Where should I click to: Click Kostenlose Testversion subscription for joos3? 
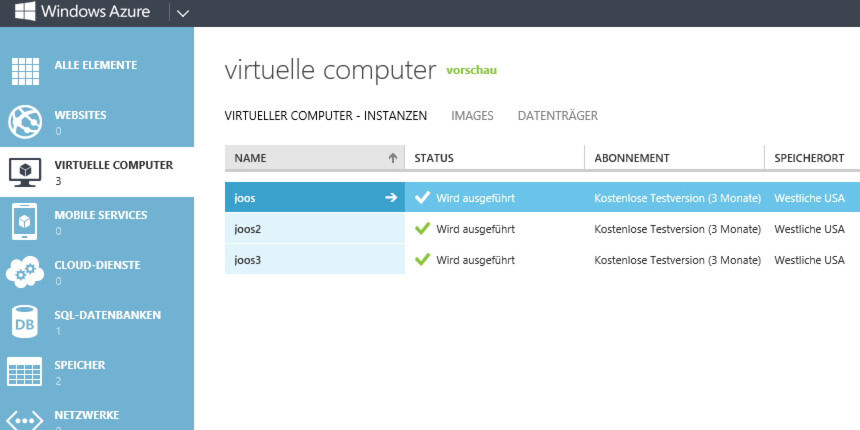[677, 260]
